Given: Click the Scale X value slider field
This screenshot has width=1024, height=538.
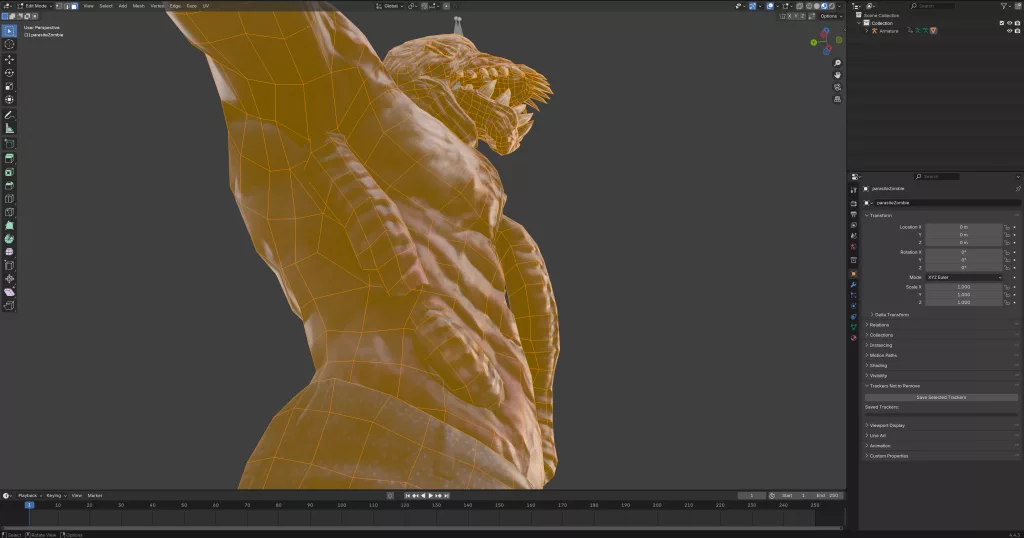Looking at the screenshot, I should coord(963,287).
